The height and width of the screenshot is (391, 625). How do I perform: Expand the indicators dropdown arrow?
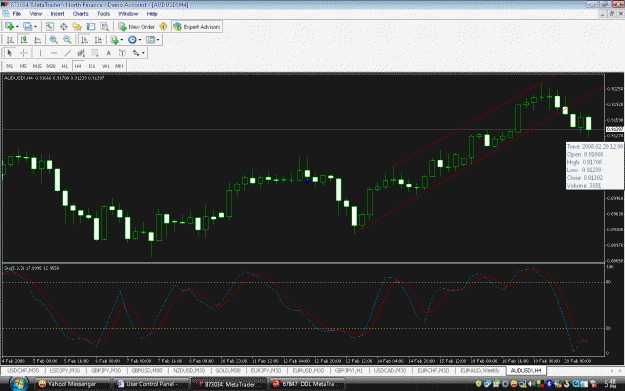122,40
